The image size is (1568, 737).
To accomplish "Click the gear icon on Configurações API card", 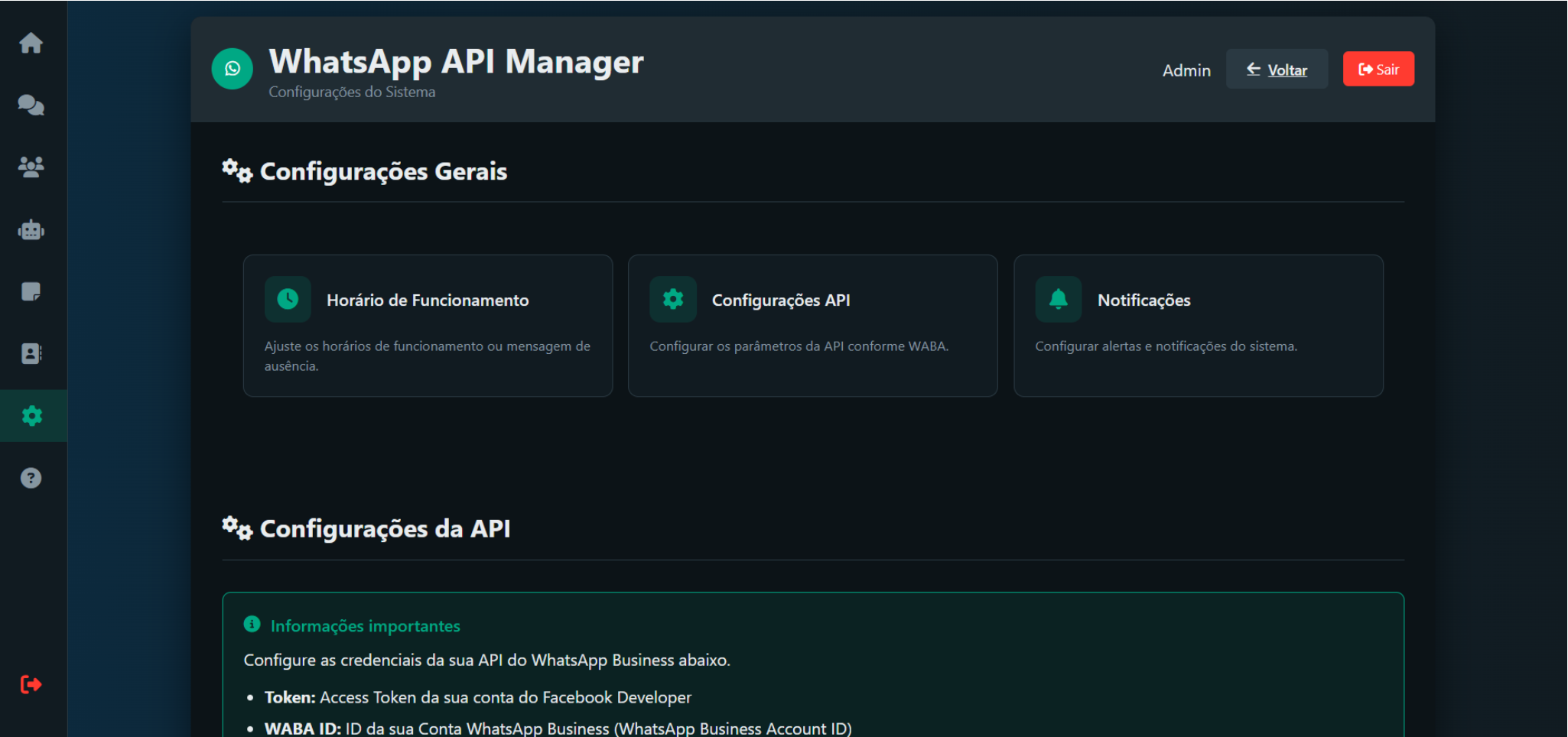I will point(673,299).
